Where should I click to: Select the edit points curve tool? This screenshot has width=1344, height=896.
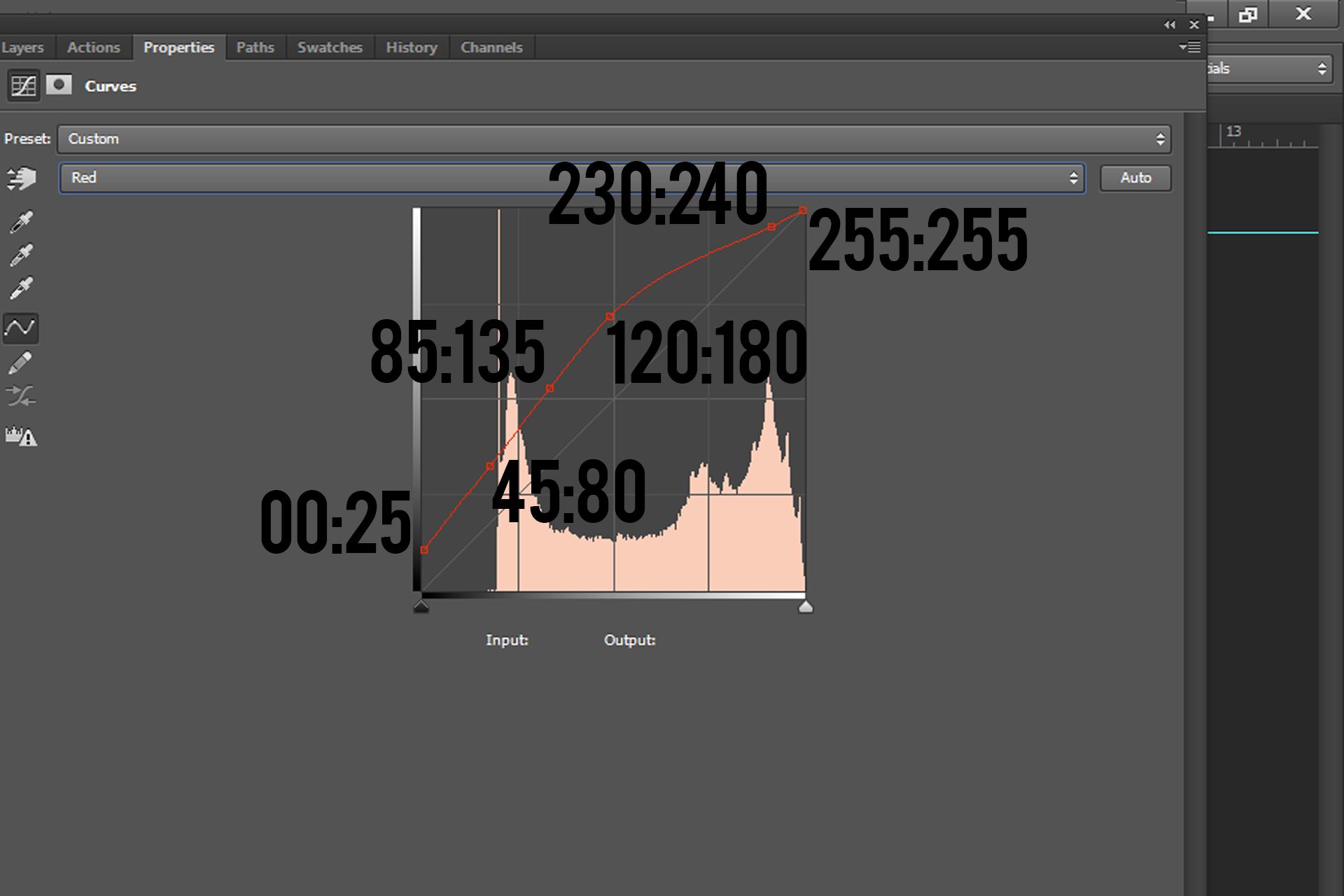pos(21,327)
